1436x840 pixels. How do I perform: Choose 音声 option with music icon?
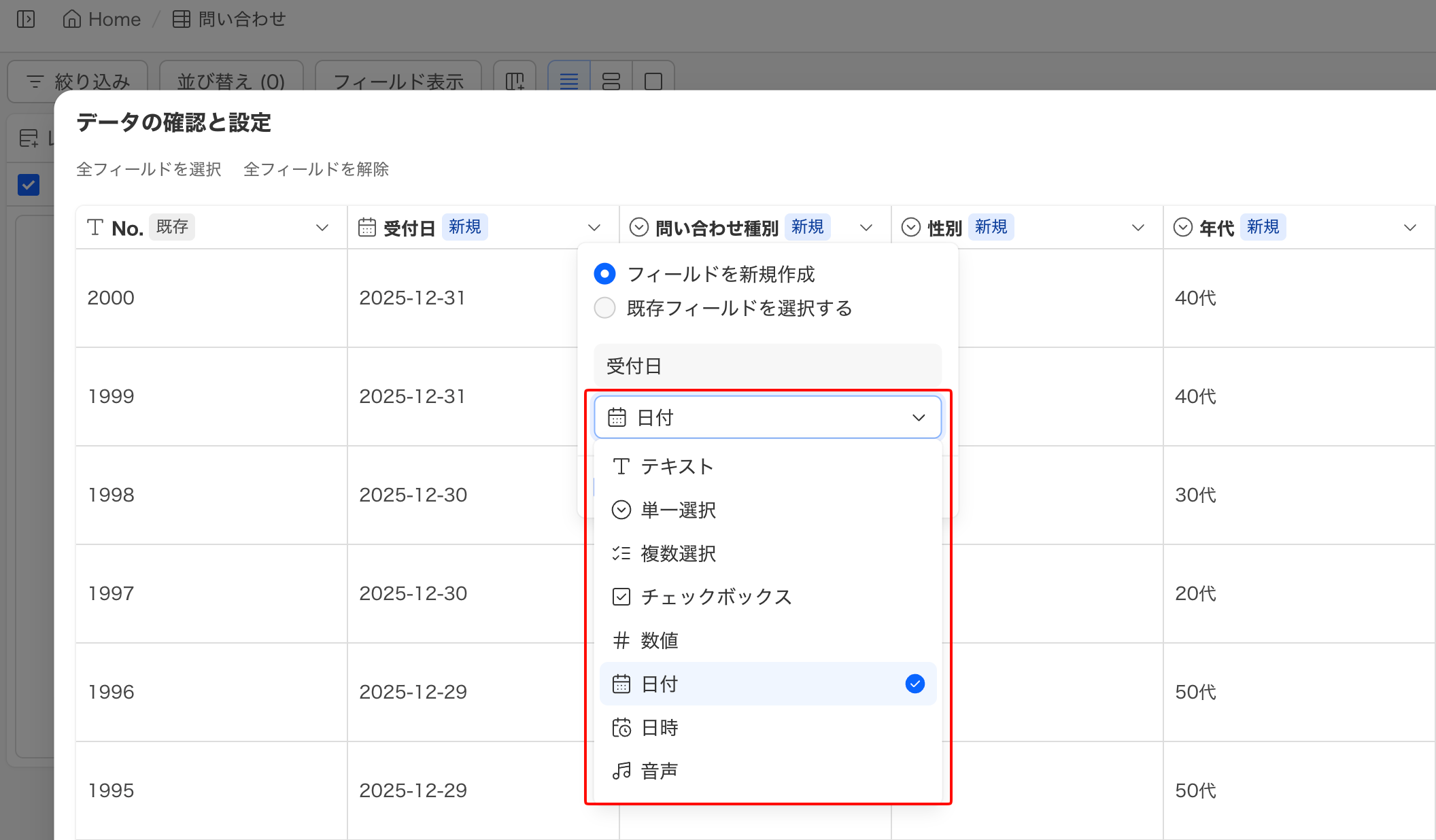(x=660, y=771)
